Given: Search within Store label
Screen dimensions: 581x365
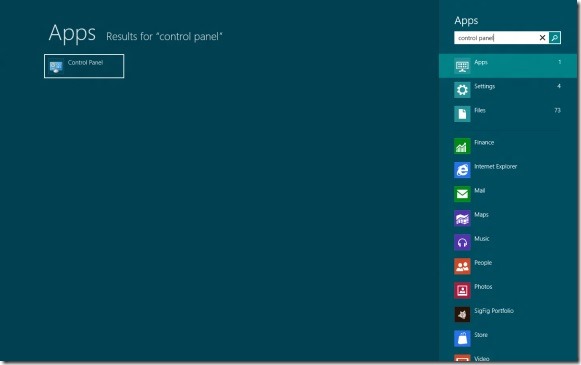Looking at the screenshot, I should [481, 335].
